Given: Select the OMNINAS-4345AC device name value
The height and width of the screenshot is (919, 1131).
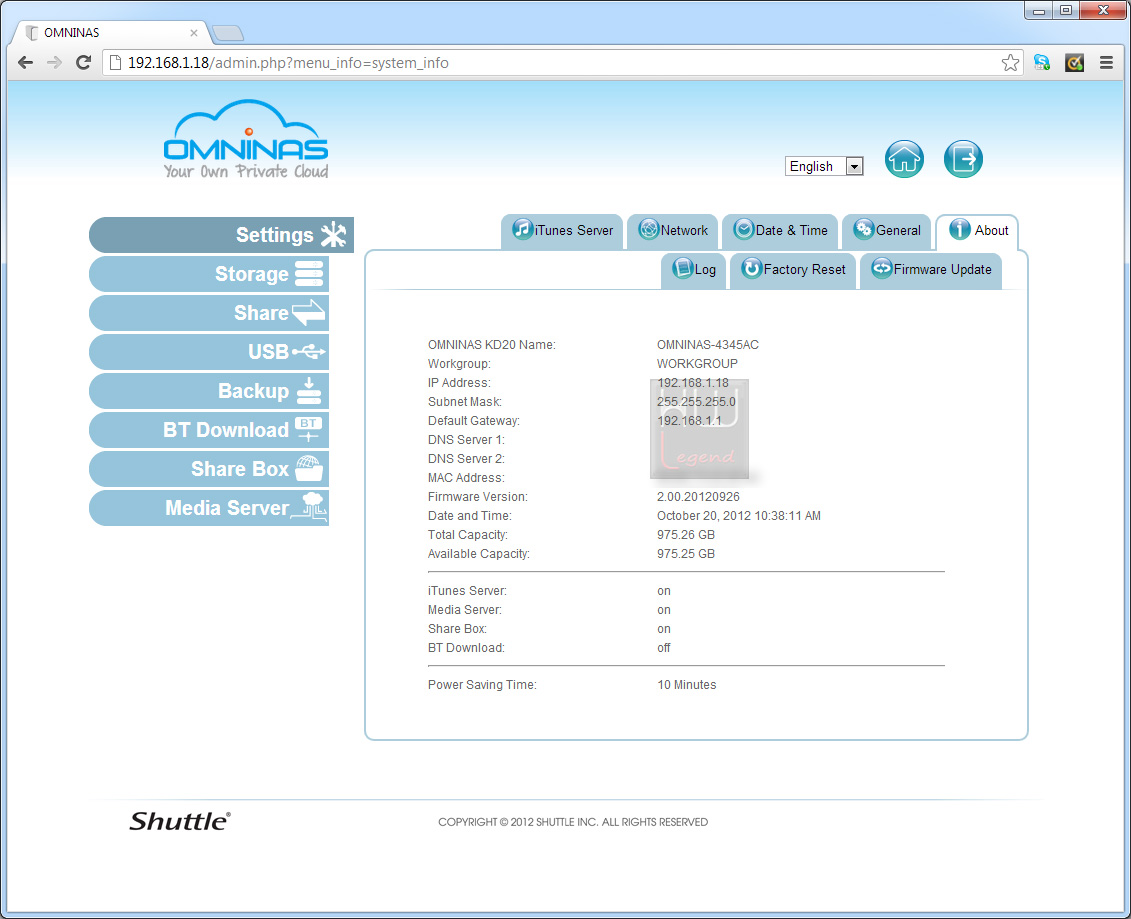Looking at the screenshot, I should 708,345.
